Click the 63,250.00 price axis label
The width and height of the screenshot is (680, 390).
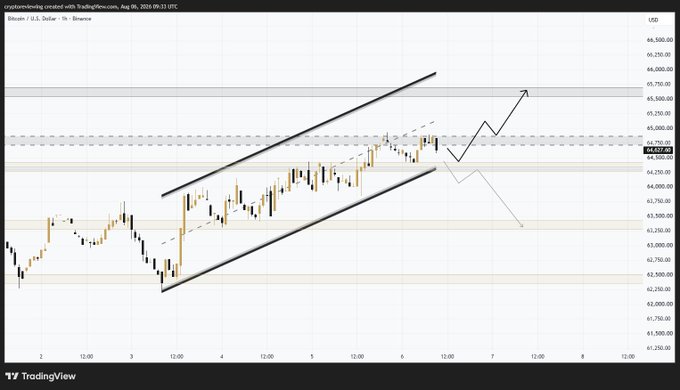click(x=660, y=230)
